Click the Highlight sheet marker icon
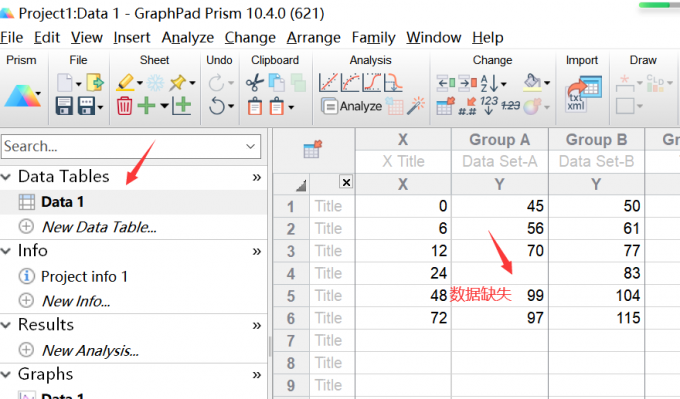 coord(125,82)
